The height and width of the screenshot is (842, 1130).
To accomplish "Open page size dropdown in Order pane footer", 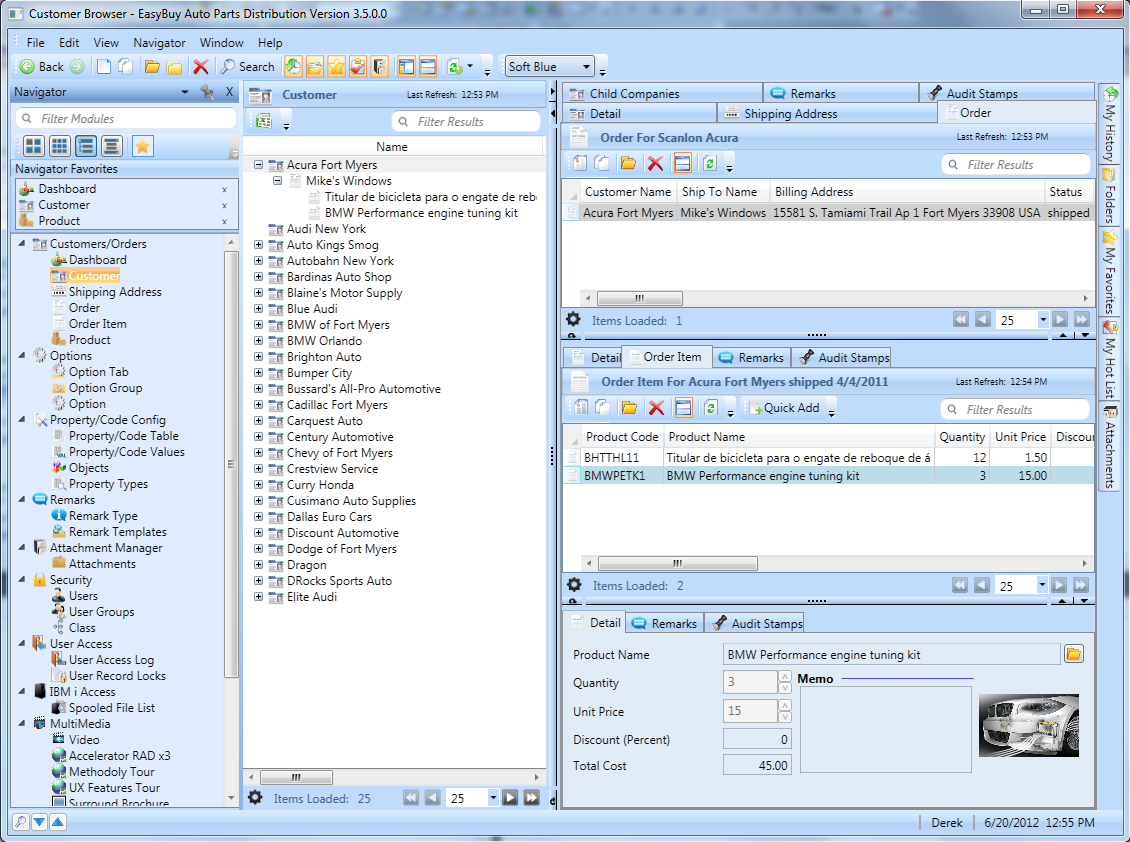I will tap(1042, 319).
